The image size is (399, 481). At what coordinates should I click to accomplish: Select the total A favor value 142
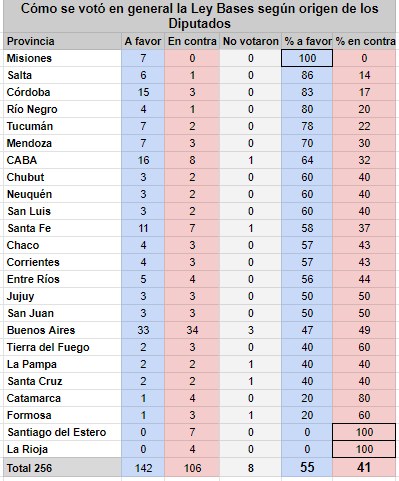[143, 468]
